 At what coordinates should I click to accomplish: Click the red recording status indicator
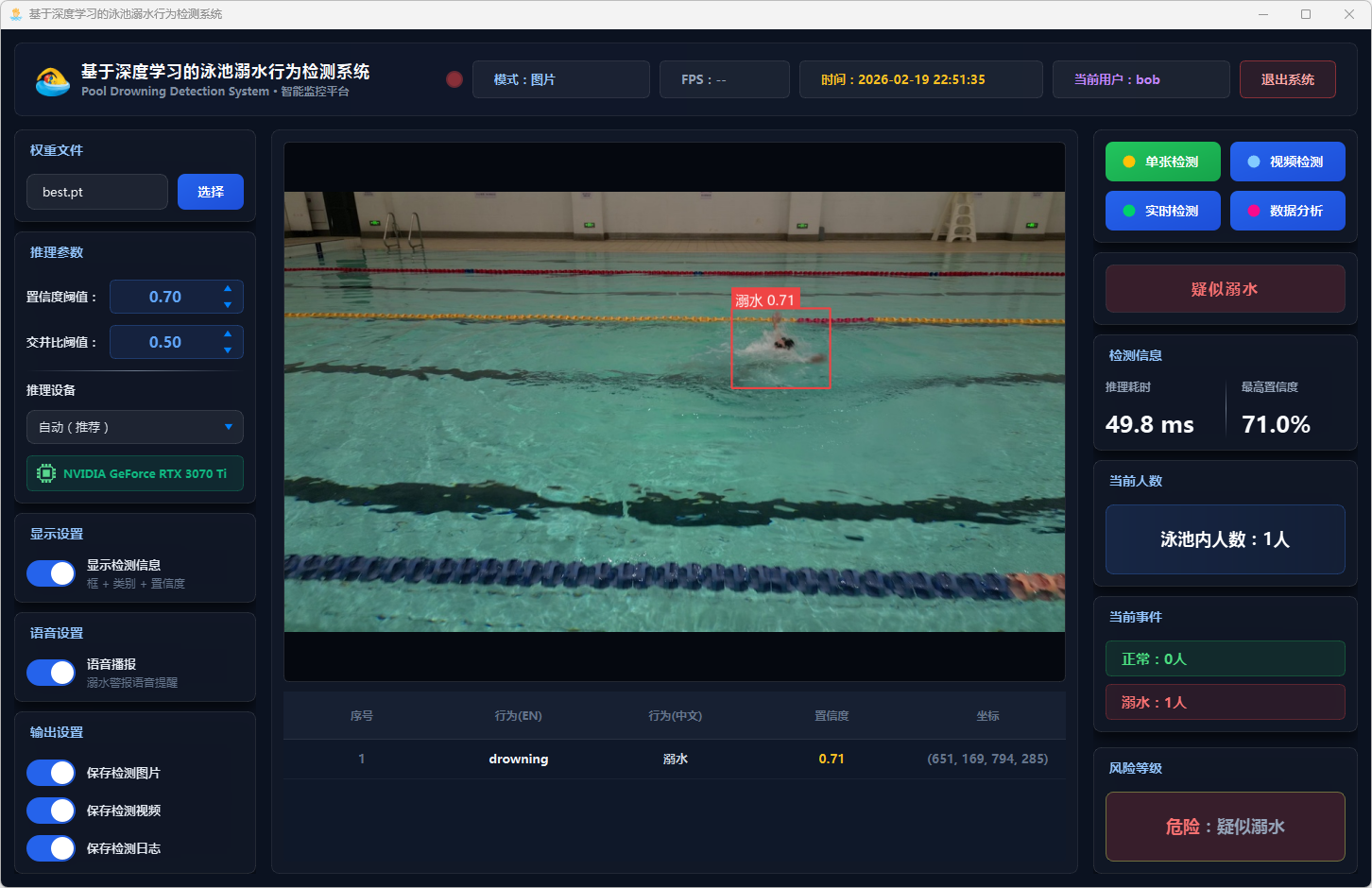(x=454, y=79)
